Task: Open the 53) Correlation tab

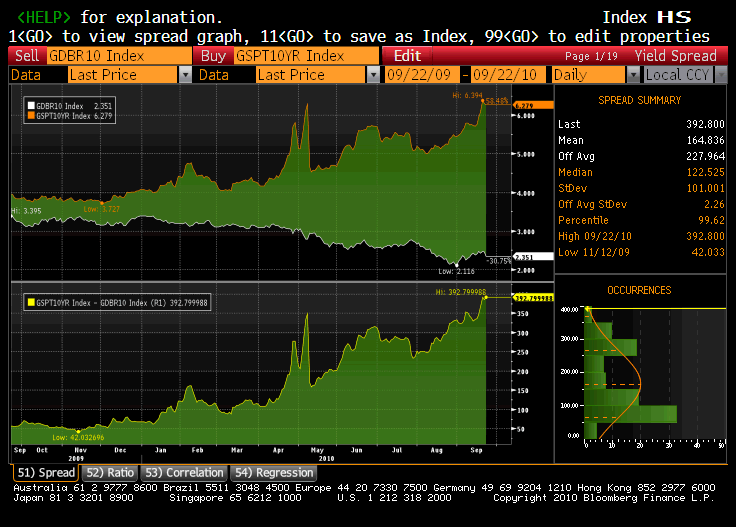Action: 184,472
